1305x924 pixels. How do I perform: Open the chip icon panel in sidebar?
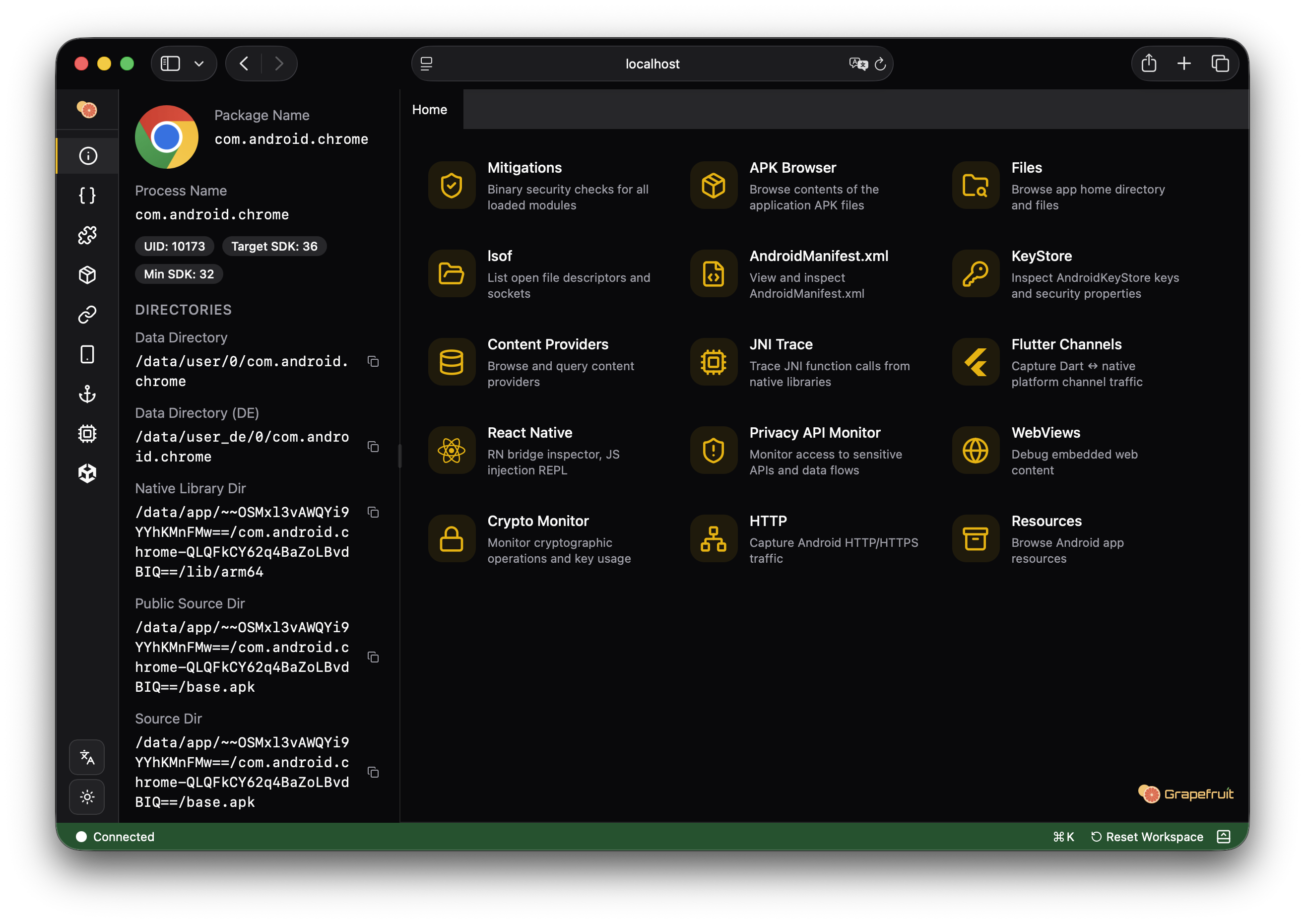(x=86, y=434)
